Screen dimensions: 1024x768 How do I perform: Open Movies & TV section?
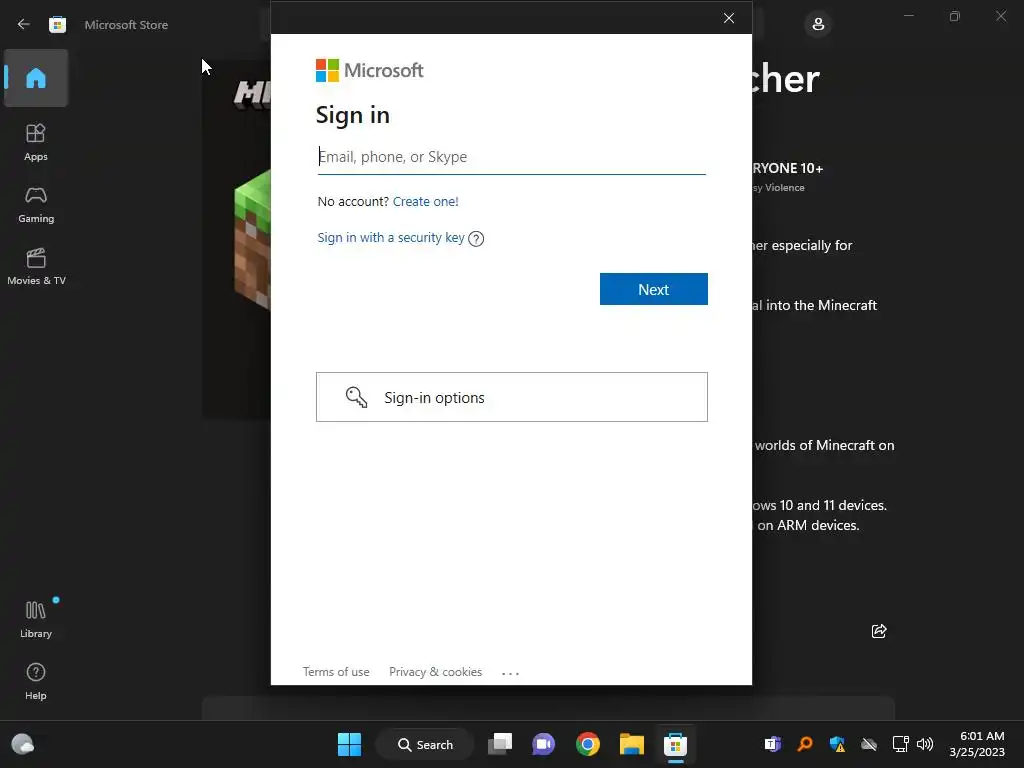(36, 266)
